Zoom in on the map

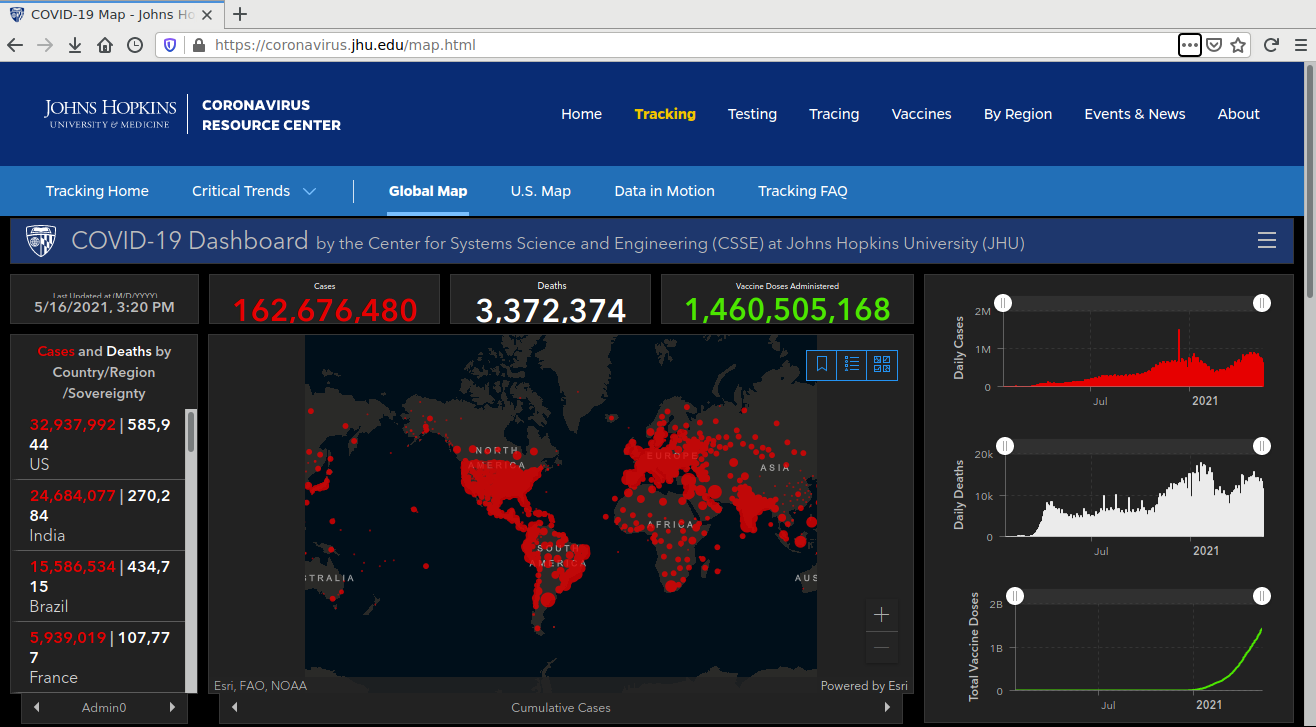click(881, 614)
